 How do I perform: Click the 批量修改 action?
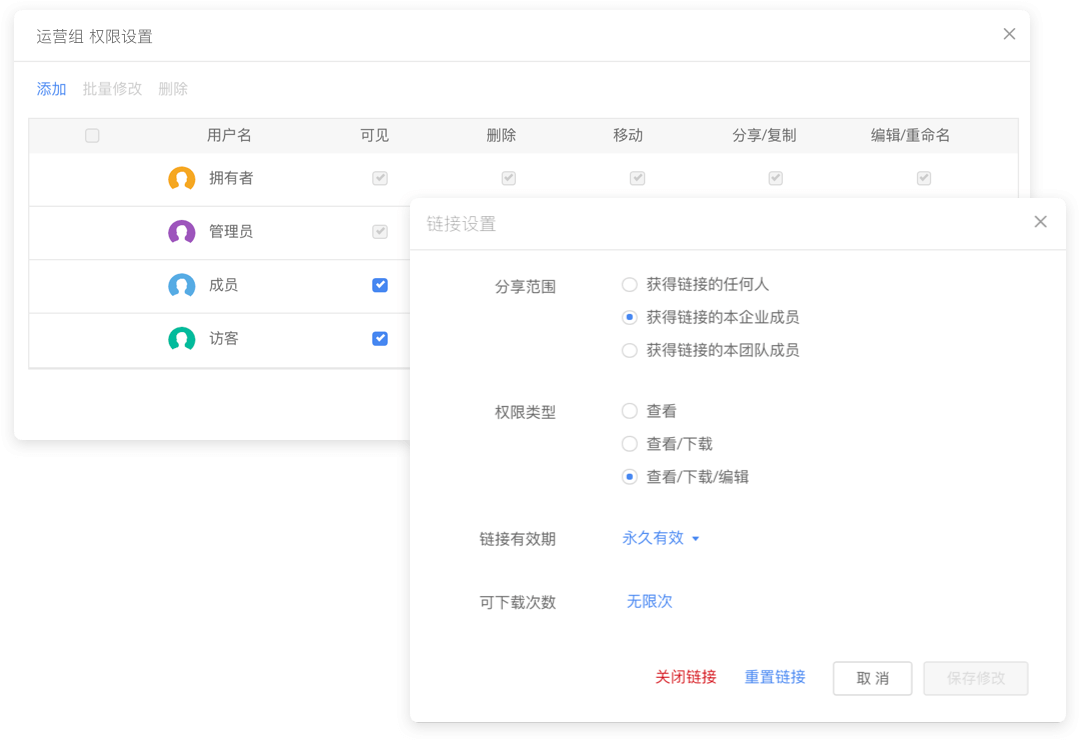pos(113,89)
